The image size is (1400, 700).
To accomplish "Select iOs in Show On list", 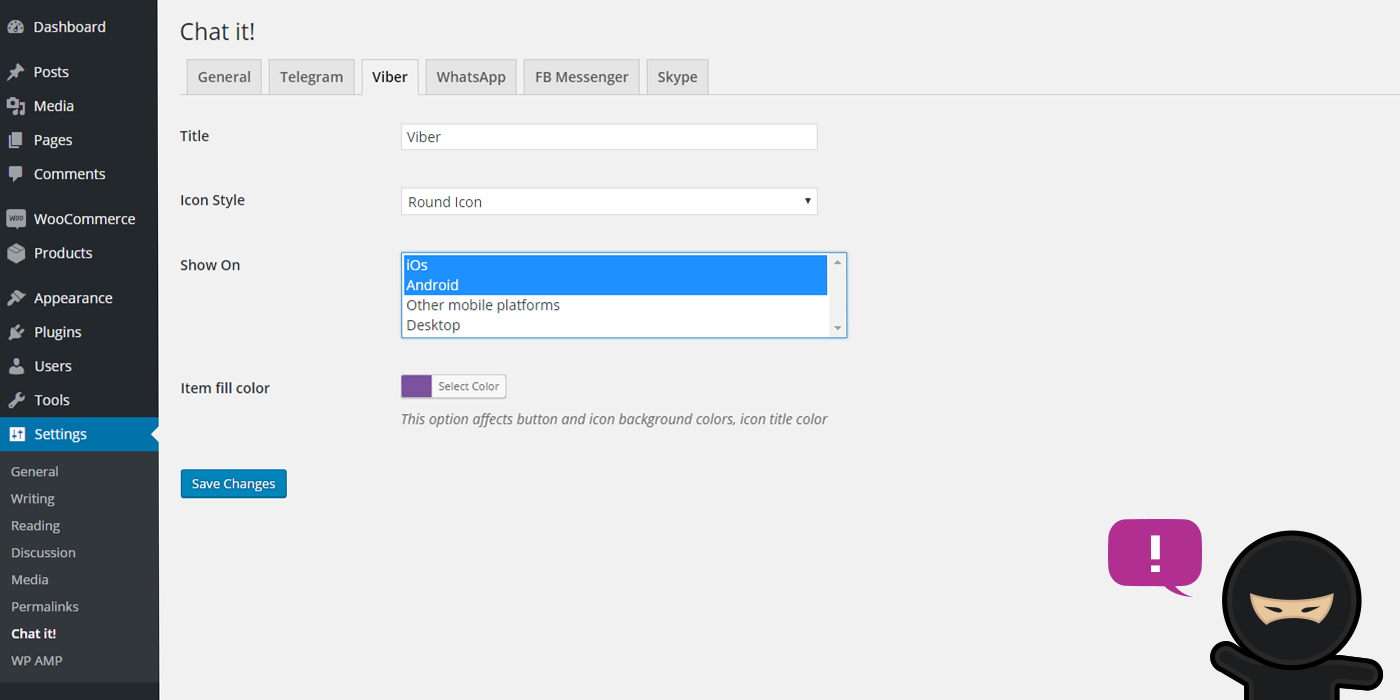I will click(615, 265).
